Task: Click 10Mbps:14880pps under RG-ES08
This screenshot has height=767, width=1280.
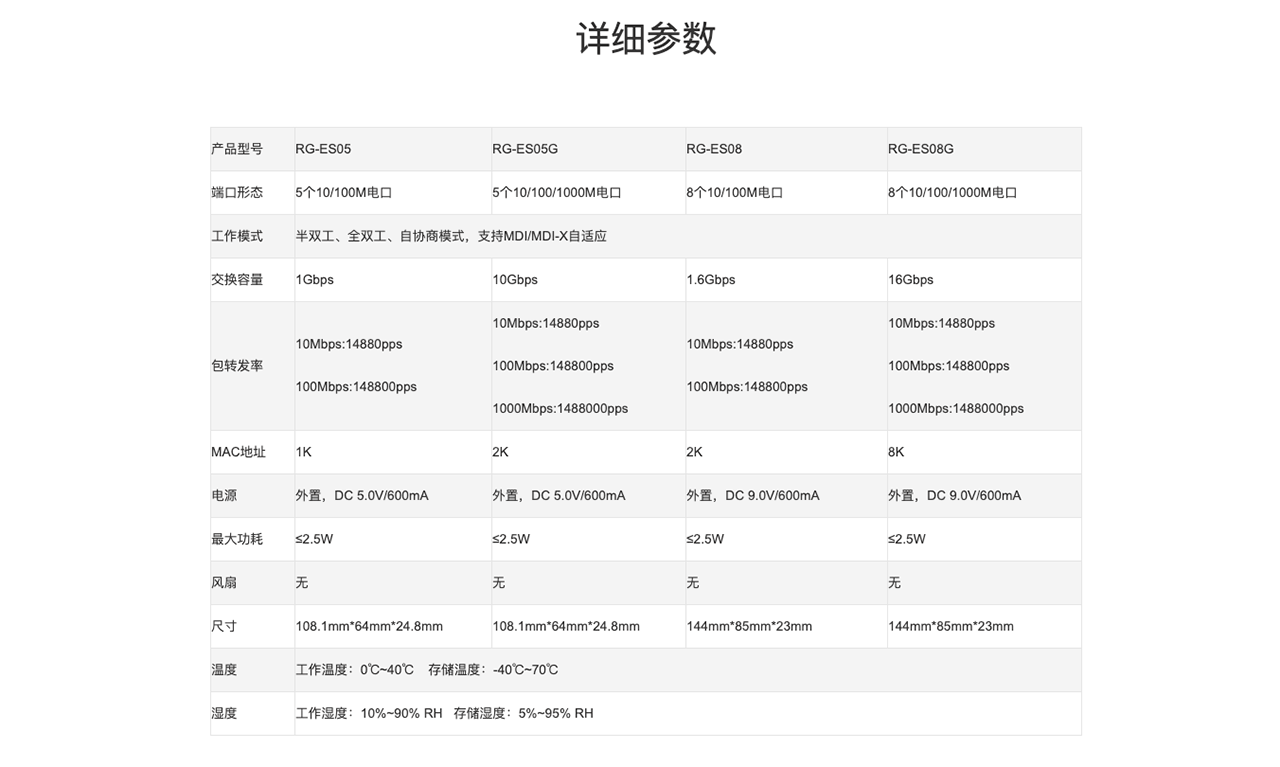Action: [x=740, y=344]
